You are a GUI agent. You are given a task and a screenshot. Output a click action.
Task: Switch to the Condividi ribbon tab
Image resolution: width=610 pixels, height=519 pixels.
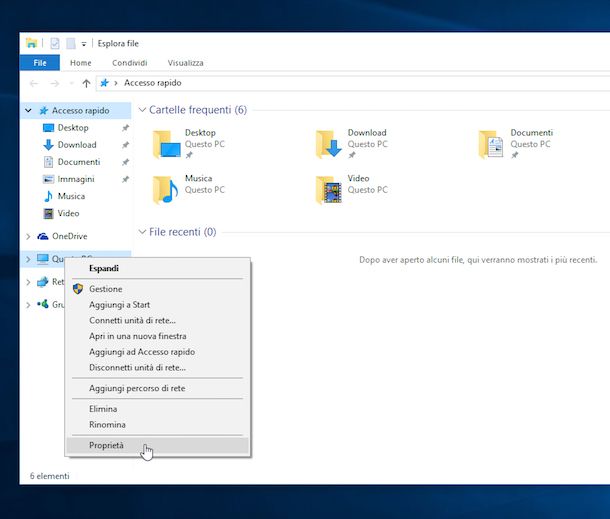point(130,63)
